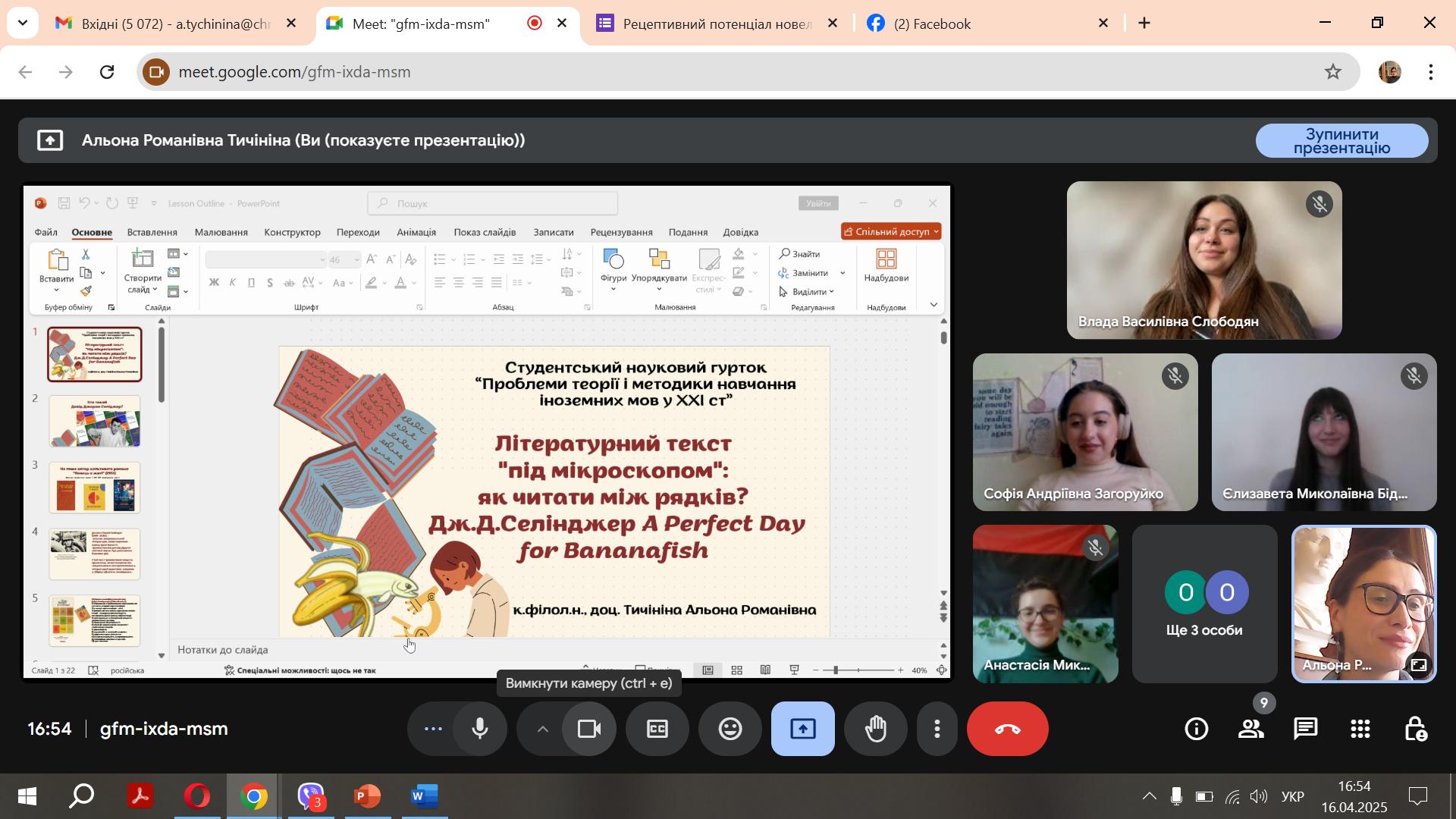This screenshot has width=1456, height=819.
Task: Mute the microphone in Meet
Action: click(479, 729)
